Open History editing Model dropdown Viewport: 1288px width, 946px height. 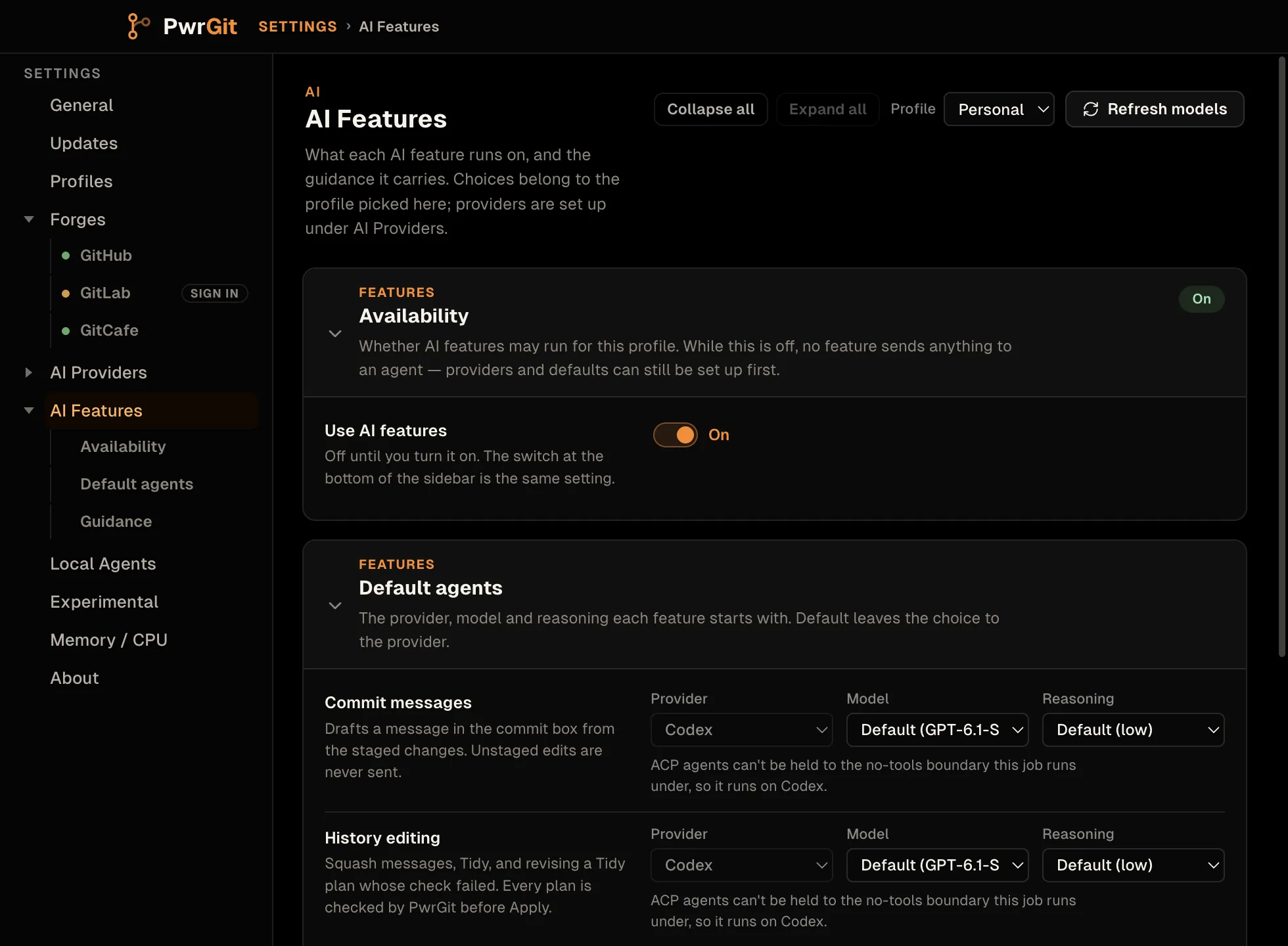pyautogui.click(x=937, y=865)
